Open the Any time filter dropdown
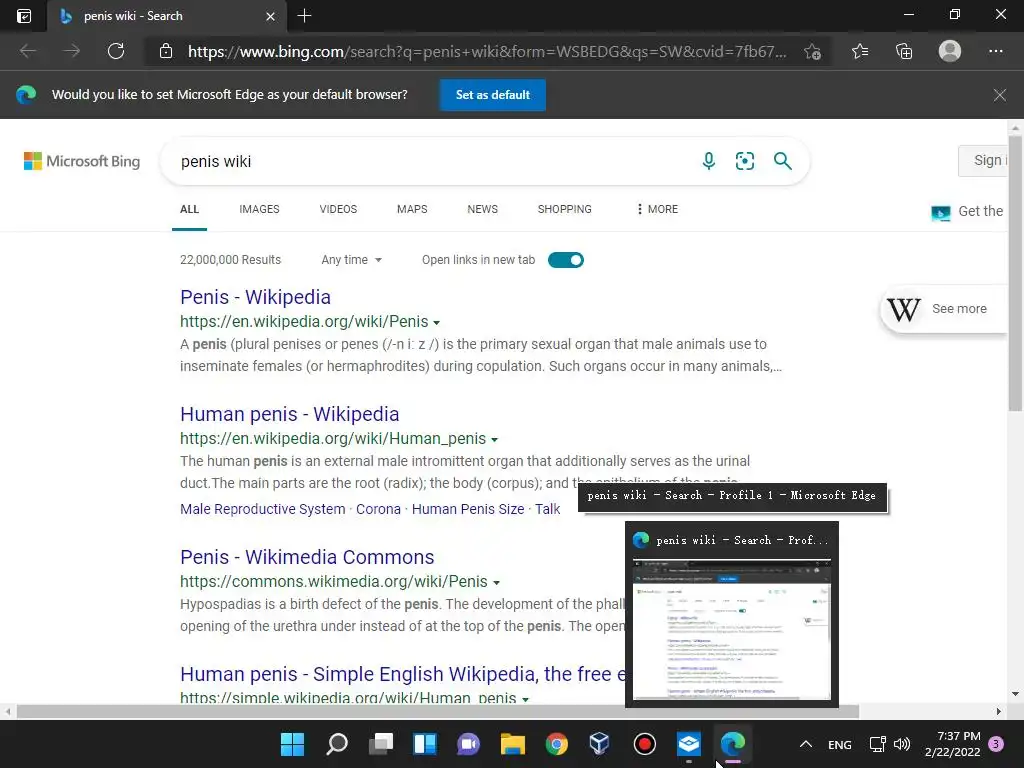 (351, 260)
